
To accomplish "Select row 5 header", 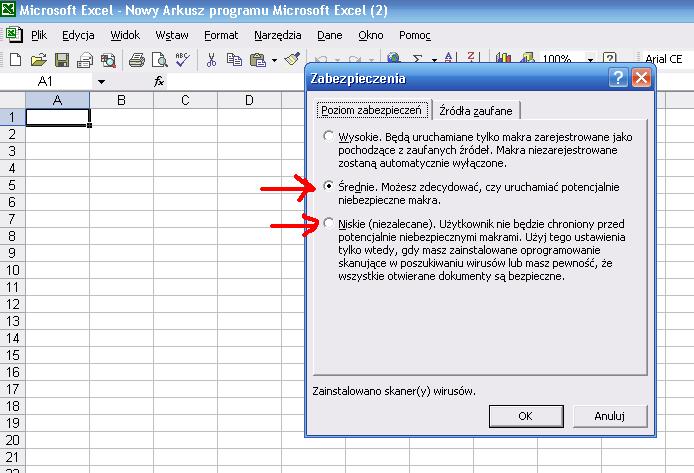I will pyautogui.click(x=12, y=185).
